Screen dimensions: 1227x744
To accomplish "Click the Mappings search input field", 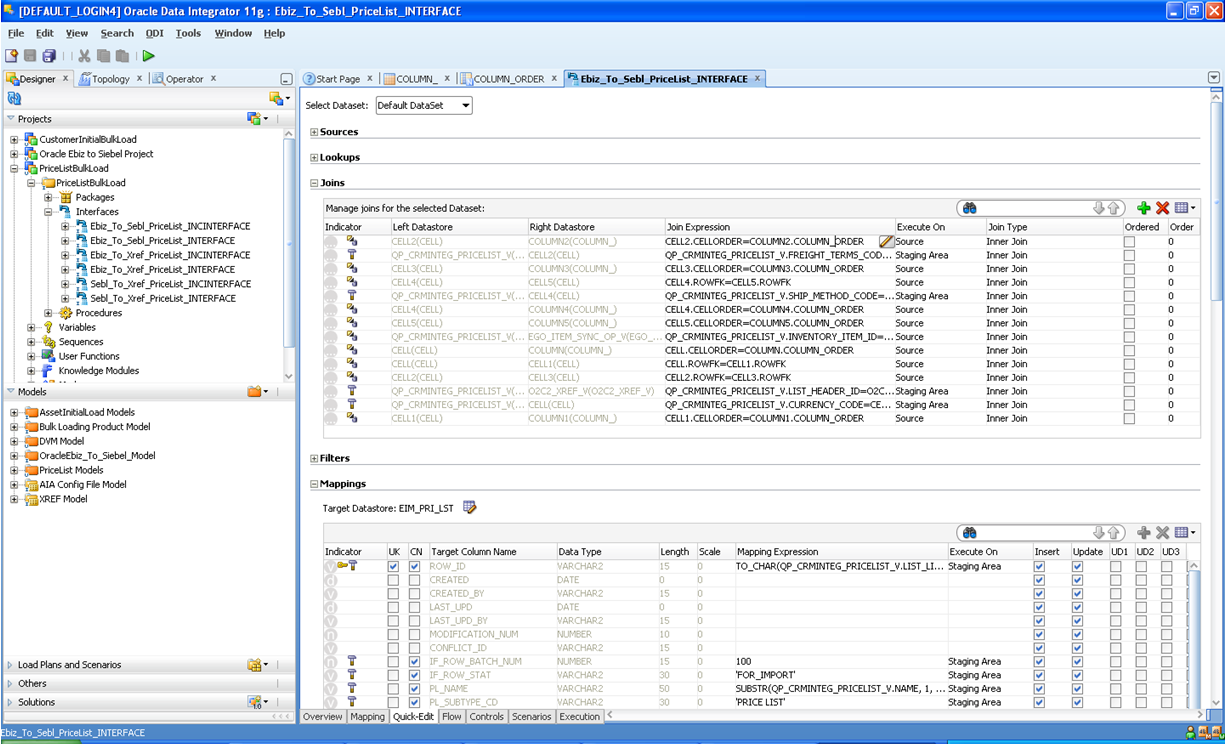I will [1033, 533].
